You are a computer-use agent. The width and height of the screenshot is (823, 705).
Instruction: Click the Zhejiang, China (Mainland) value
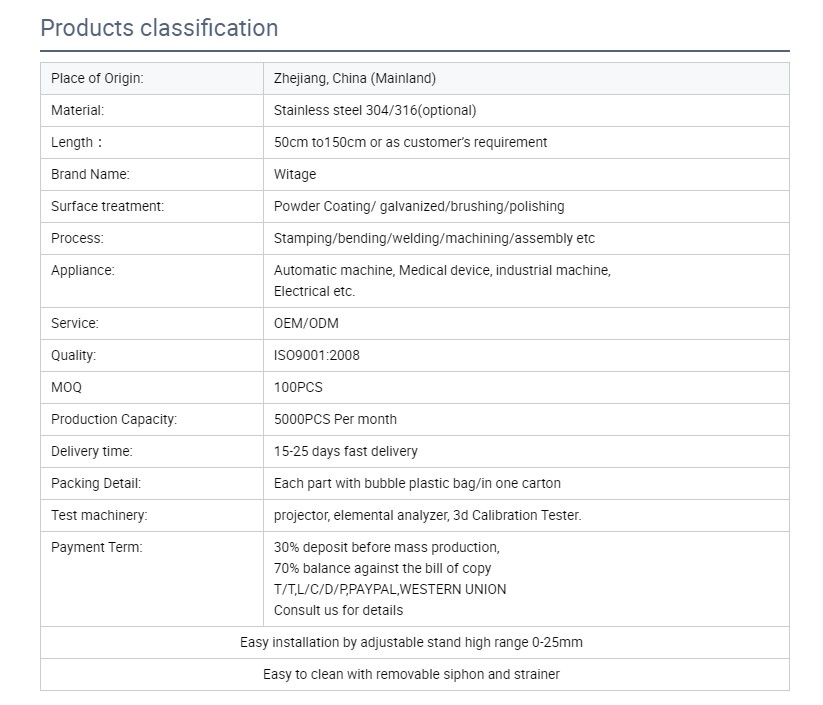[x=355, y=79]
